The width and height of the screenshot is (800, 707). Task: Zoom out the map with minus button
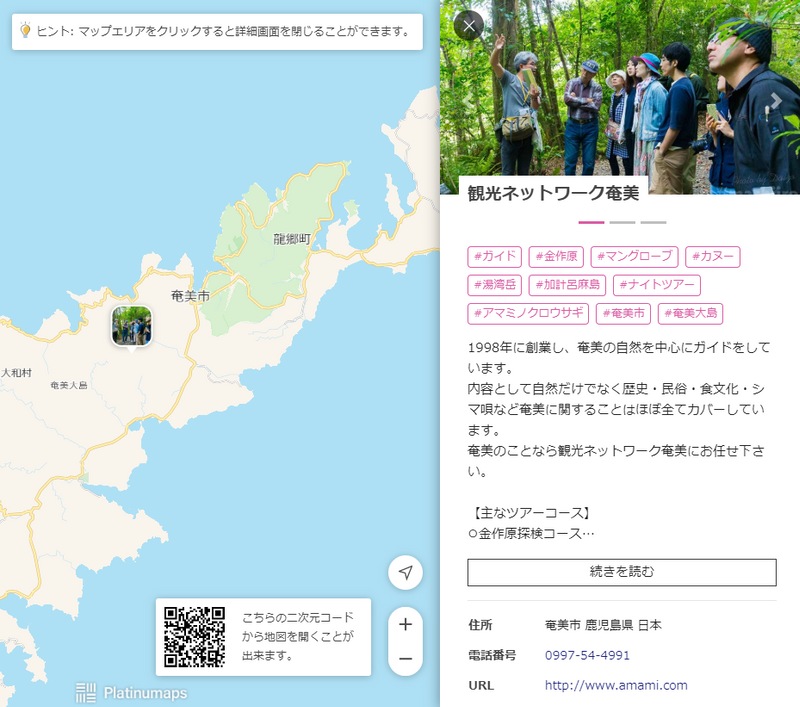coord(405,659)
